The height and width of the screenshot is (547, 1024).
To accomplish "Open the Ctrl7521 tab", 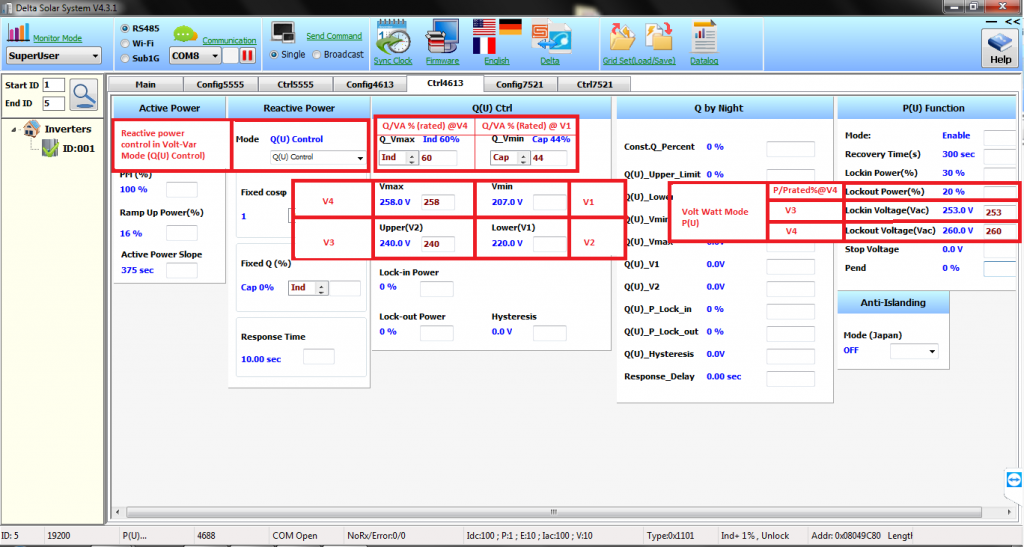I will pyautogui.click(x=594, y=84).
